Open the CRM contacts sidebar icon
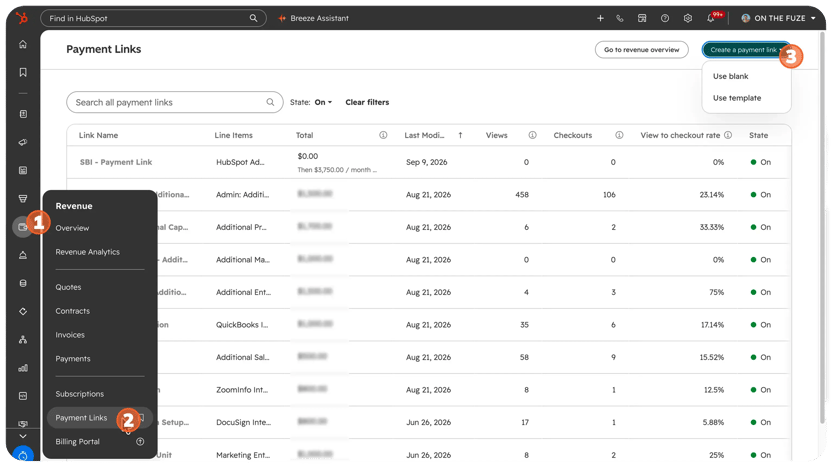This screenshot has width=832, height=467. click(23, 114)
